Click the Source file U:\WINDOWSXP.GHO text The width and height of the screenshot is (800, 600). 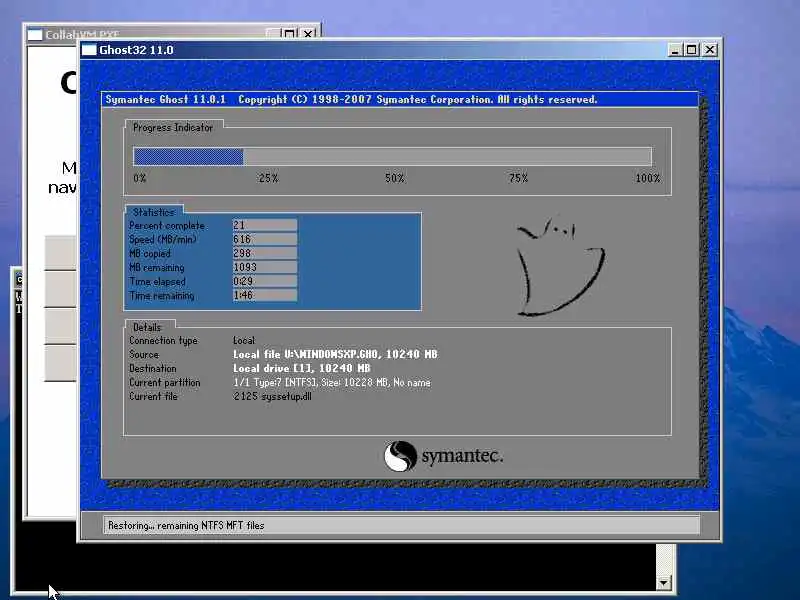(x=335, y=354)
